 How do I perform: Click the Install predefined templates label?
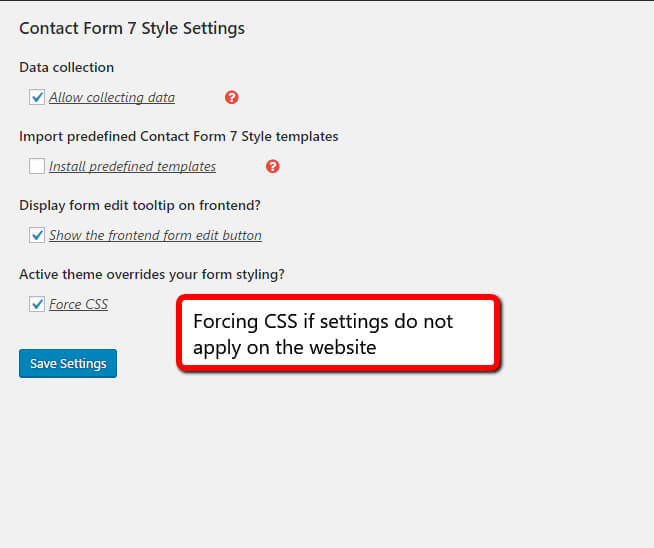132,166
